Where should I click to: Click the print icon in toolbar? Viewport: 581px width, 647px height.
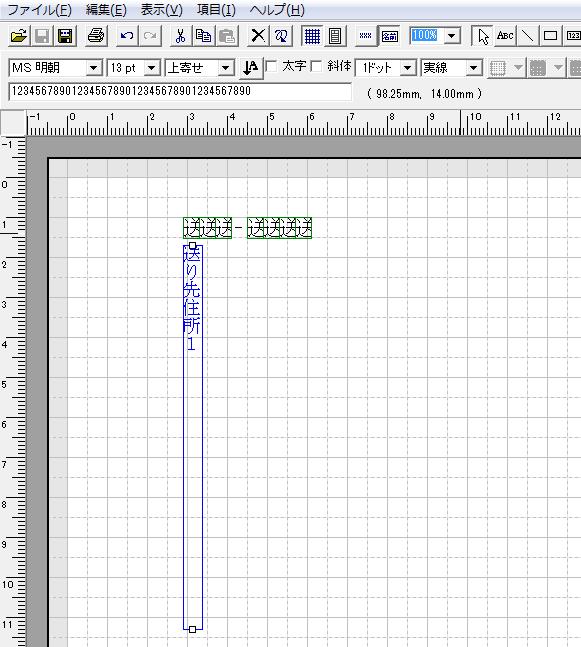(96, 36)
